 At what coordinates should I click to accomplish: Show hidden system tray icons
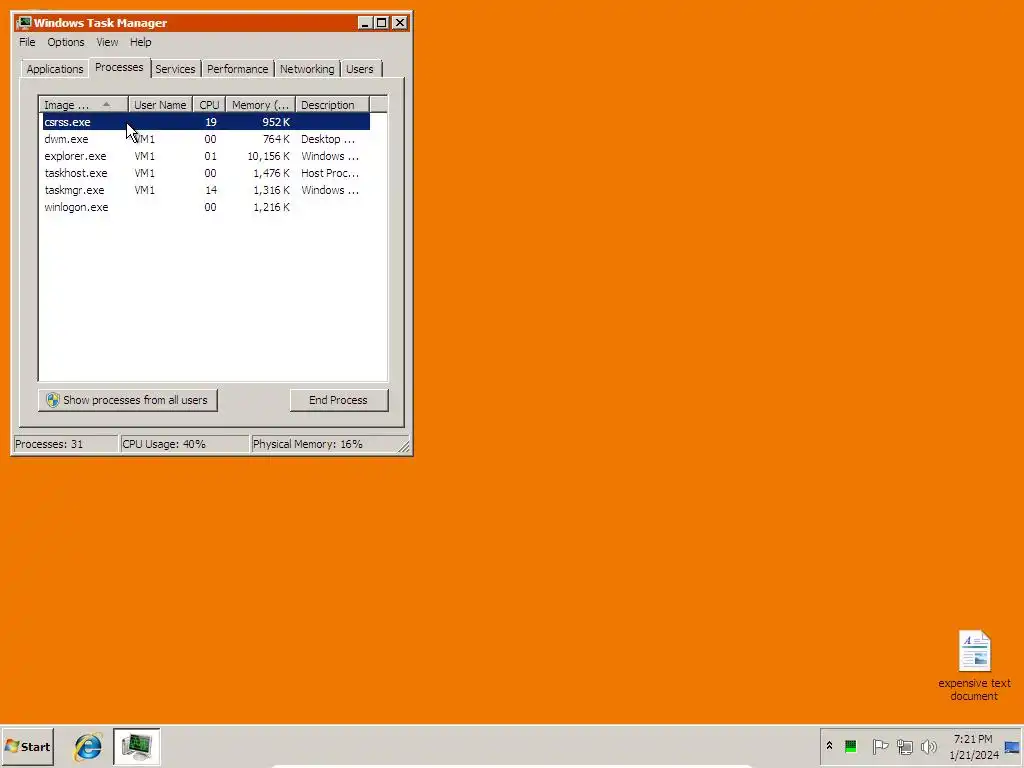[x=829, y=746]
